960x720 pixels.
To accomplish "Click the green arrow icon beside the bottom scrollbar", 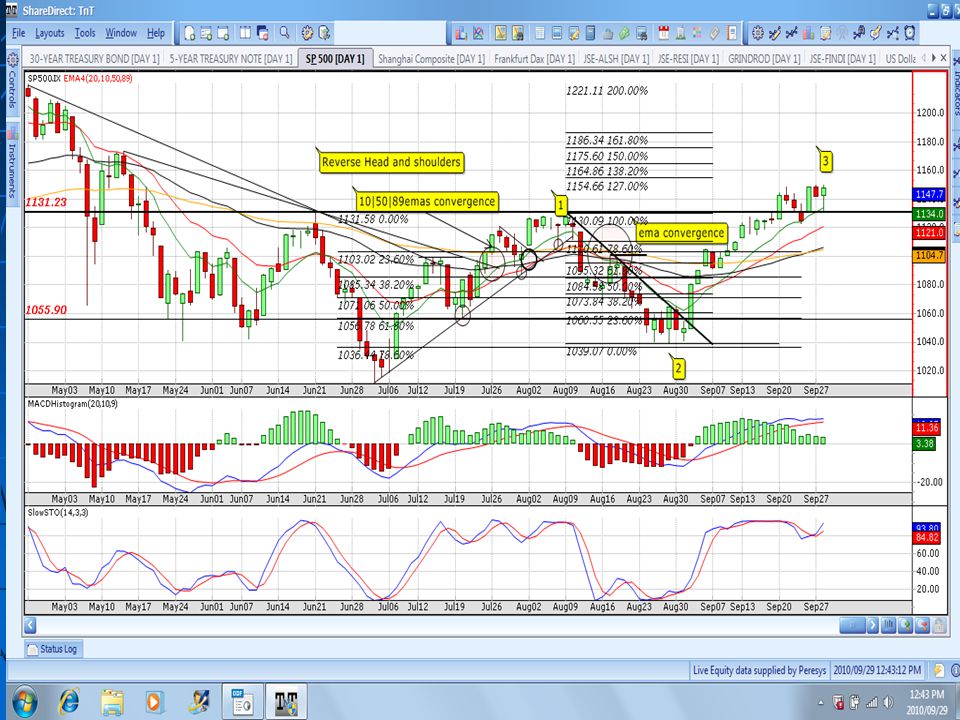I will click(906, 626).
